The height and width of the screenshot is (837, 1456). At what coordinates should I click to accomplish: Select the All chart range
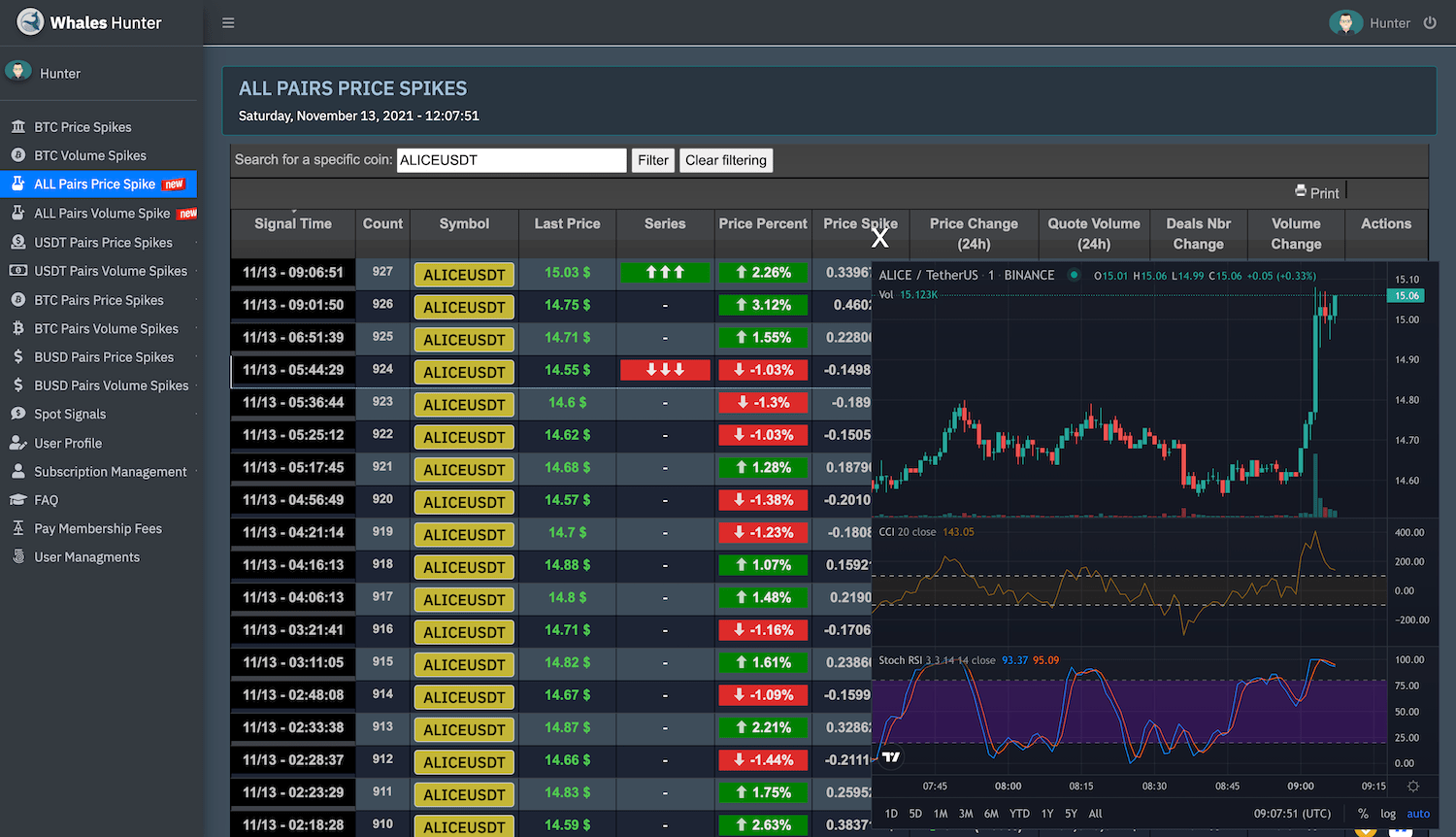pos(1095,814)
